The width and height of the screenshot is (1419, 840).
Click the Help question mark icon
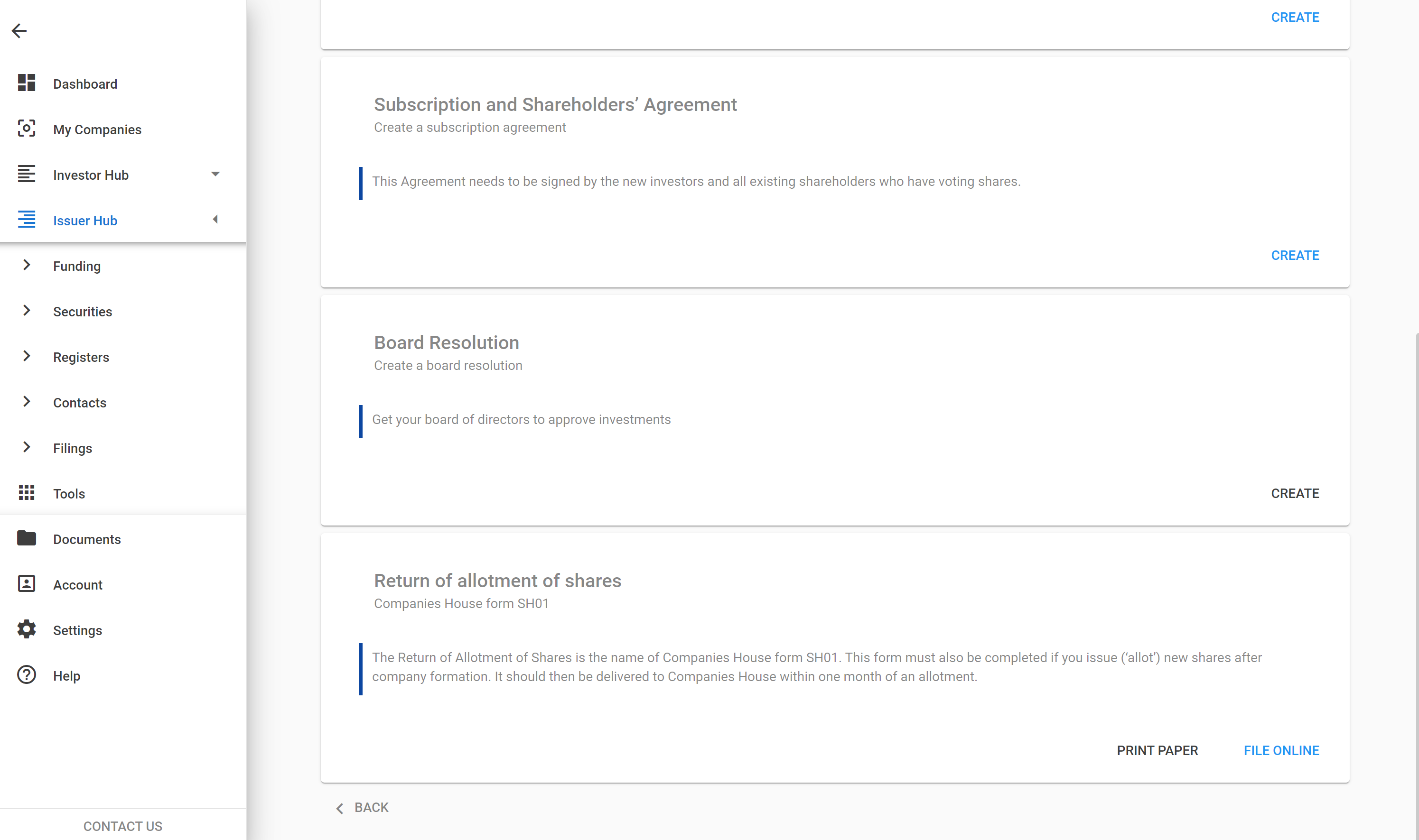pyautogui.click(x=27, y=675)
